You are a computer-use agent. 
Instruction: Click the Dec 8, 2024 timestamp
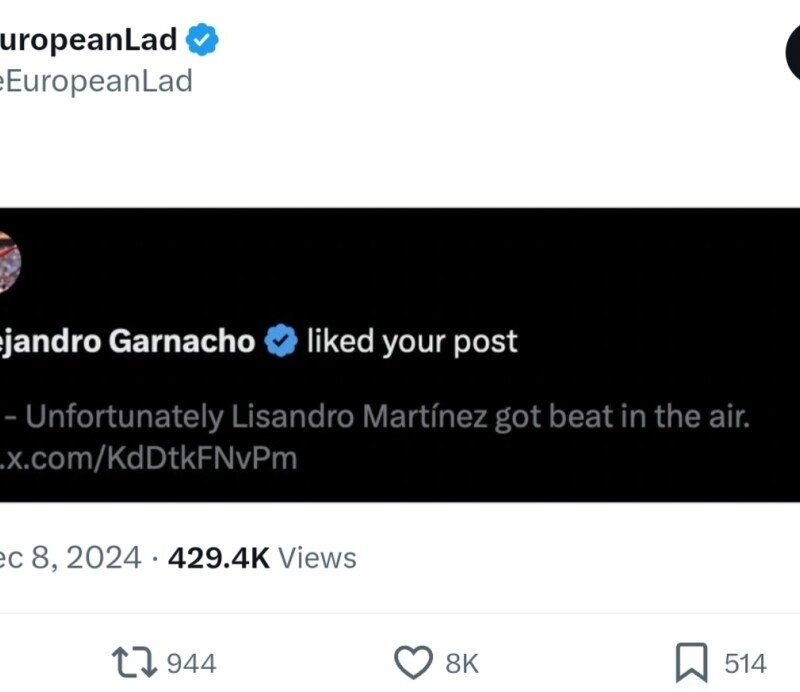70,557
